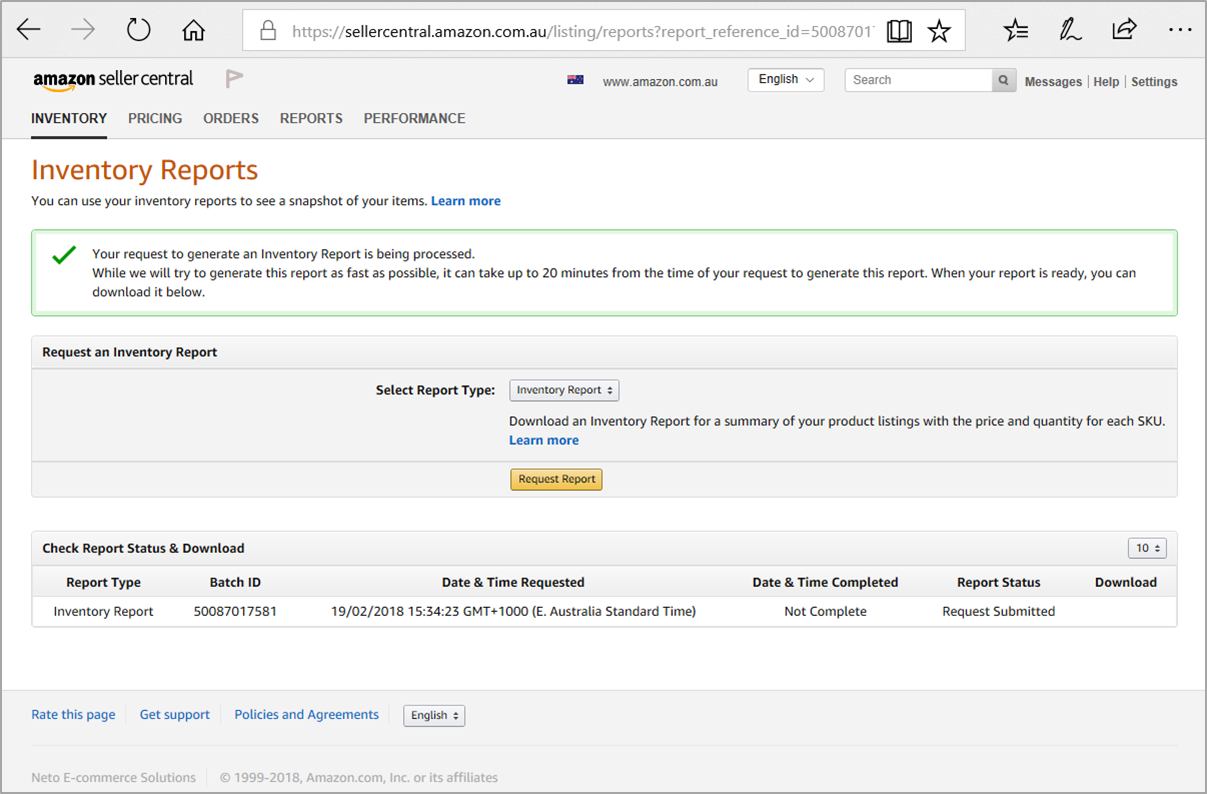Click the Request Submitted status cell
This screenshot has height=794, width=1207.
pyautogui.click(x=998, y=611)
